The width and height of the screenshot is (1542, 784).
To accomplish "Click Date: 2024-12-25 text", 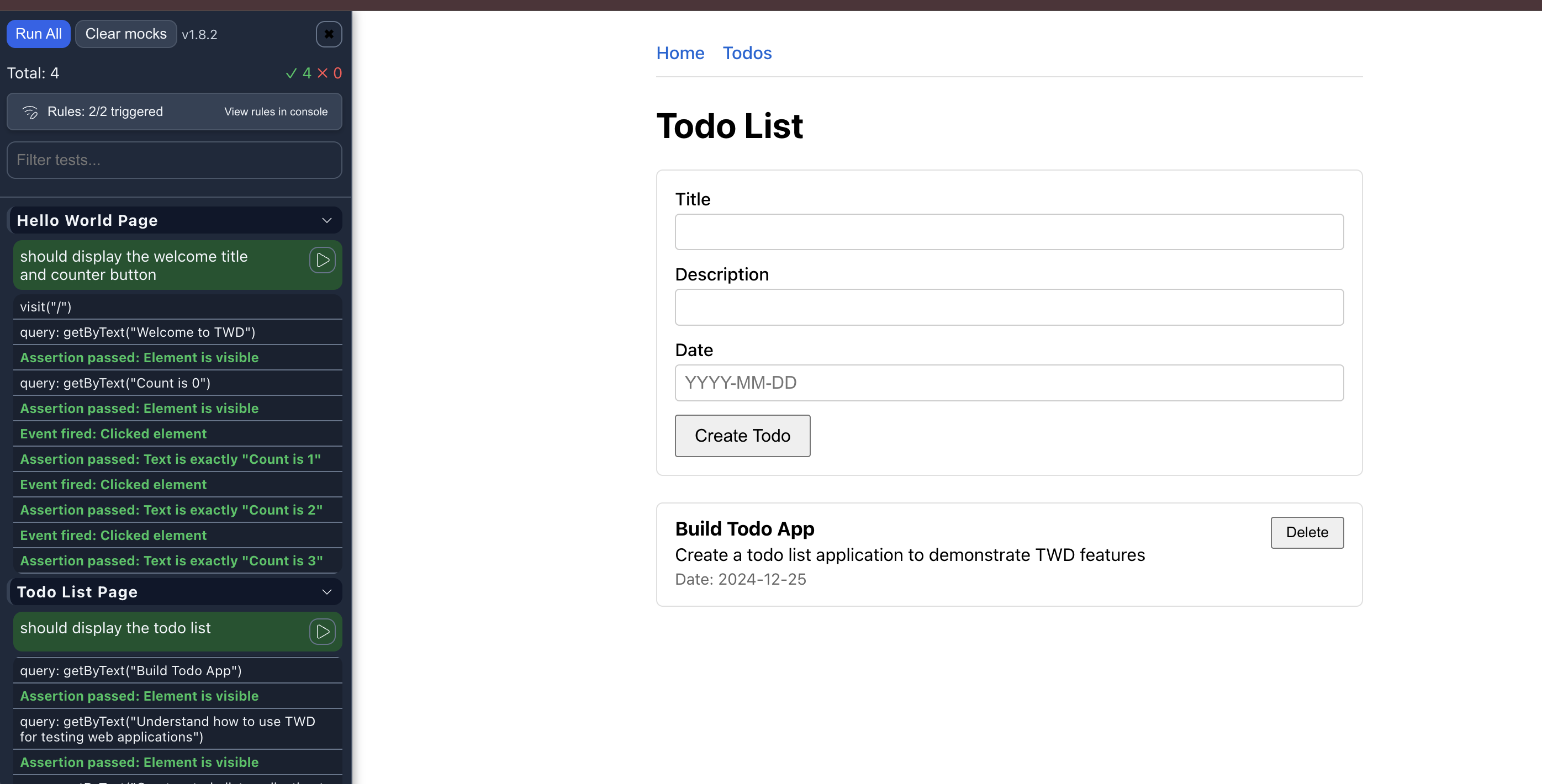I will [741, 579].
